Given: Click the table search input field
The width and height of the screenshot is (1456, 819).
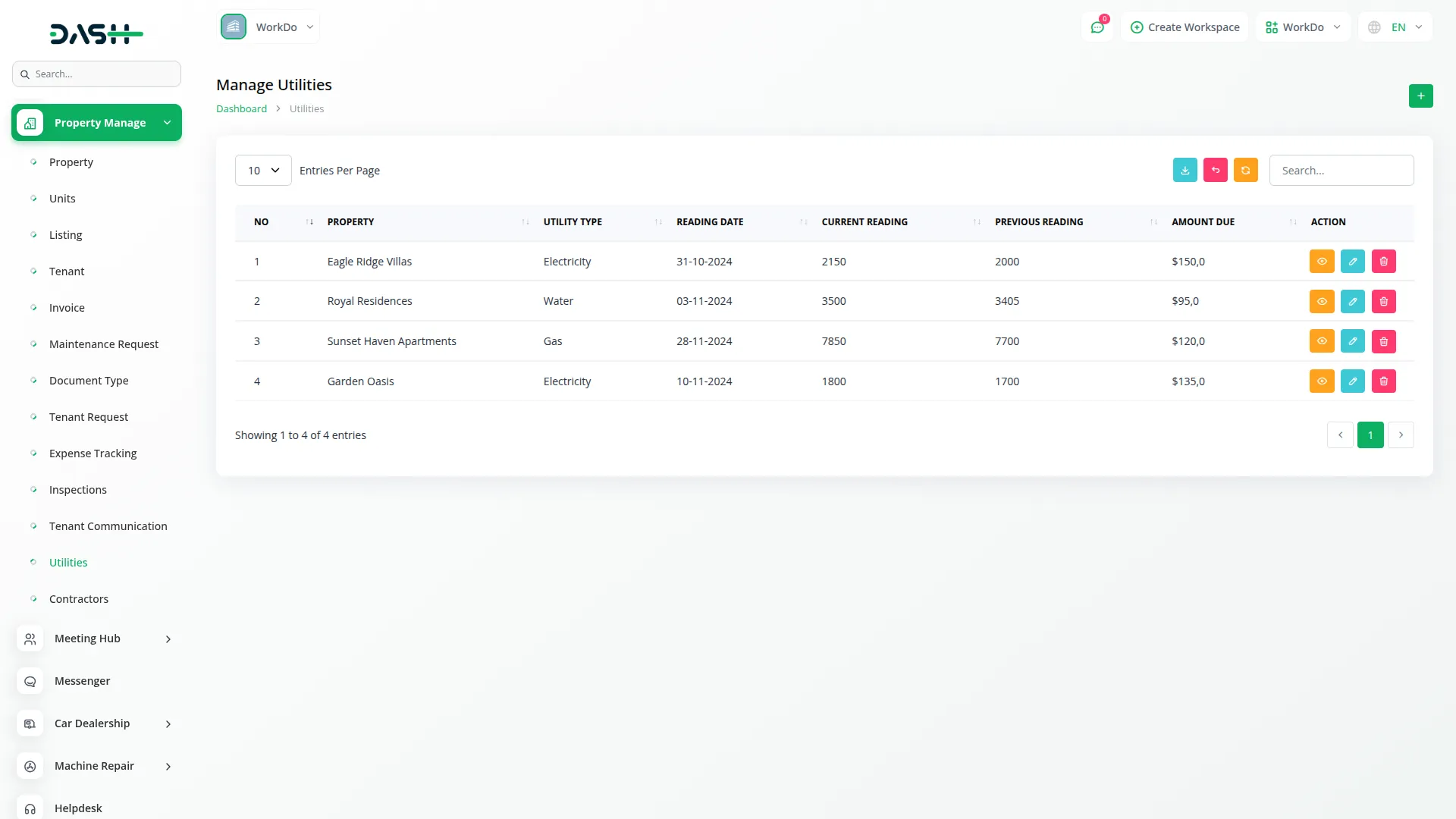Looking at the screenshot, I should tap(1341, 171).
